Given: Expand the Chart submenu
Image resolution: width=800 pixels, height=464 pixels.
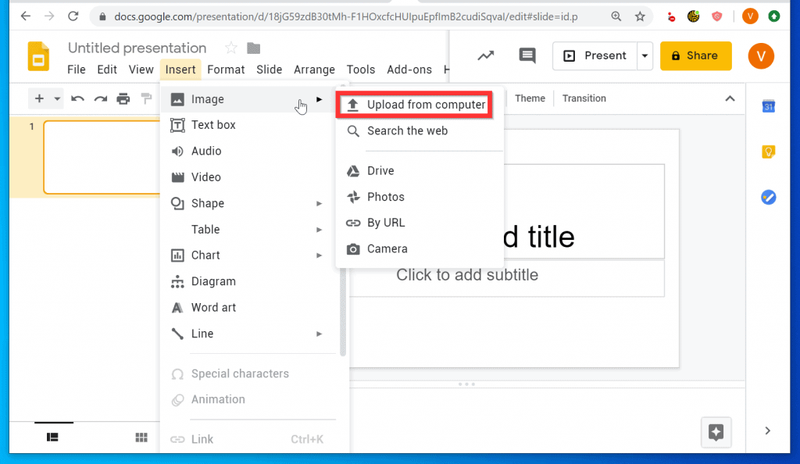Looking at the screenshot, I should point(319,255).
